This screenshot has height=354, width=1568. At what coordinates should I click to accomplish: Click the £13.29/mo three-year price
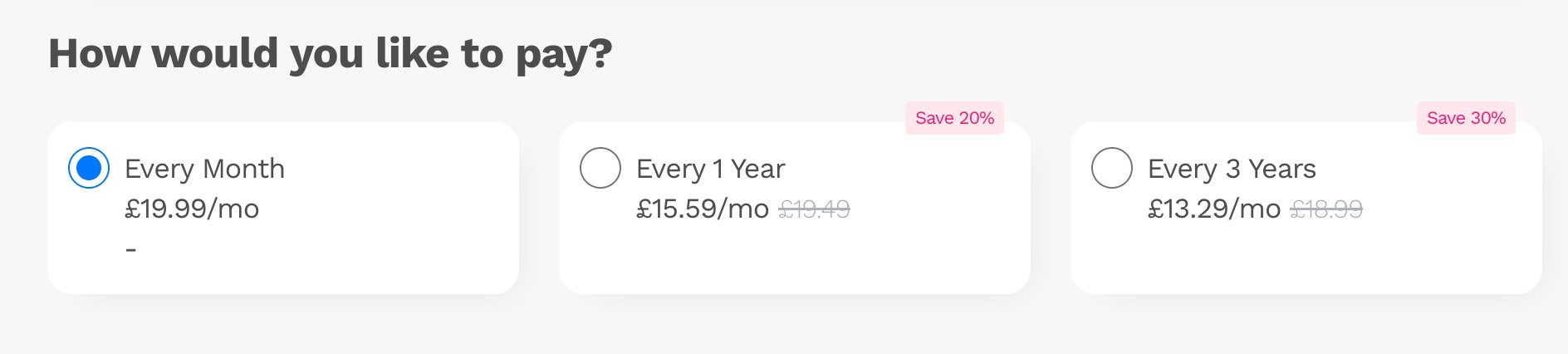1214,209
